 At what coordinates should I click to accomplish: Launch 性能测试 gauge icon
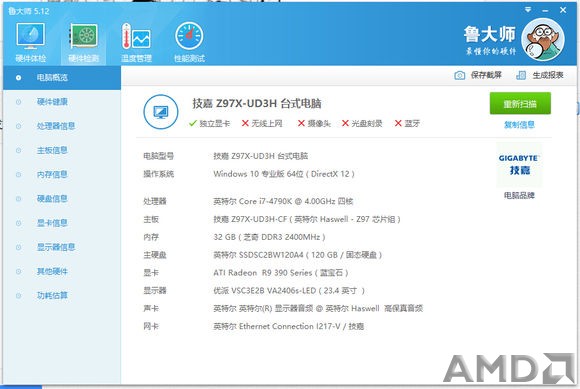pyautogui.click(x=189, y=36)
